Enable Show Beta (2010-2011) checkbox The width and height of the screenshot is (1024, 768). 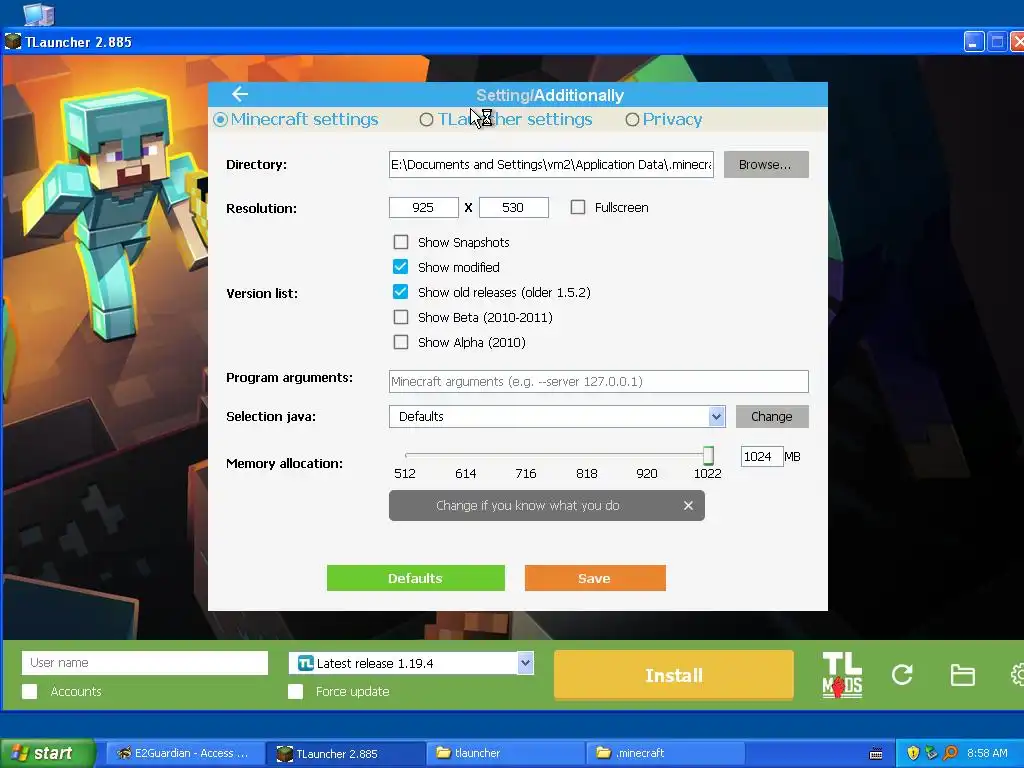point(400,317)
